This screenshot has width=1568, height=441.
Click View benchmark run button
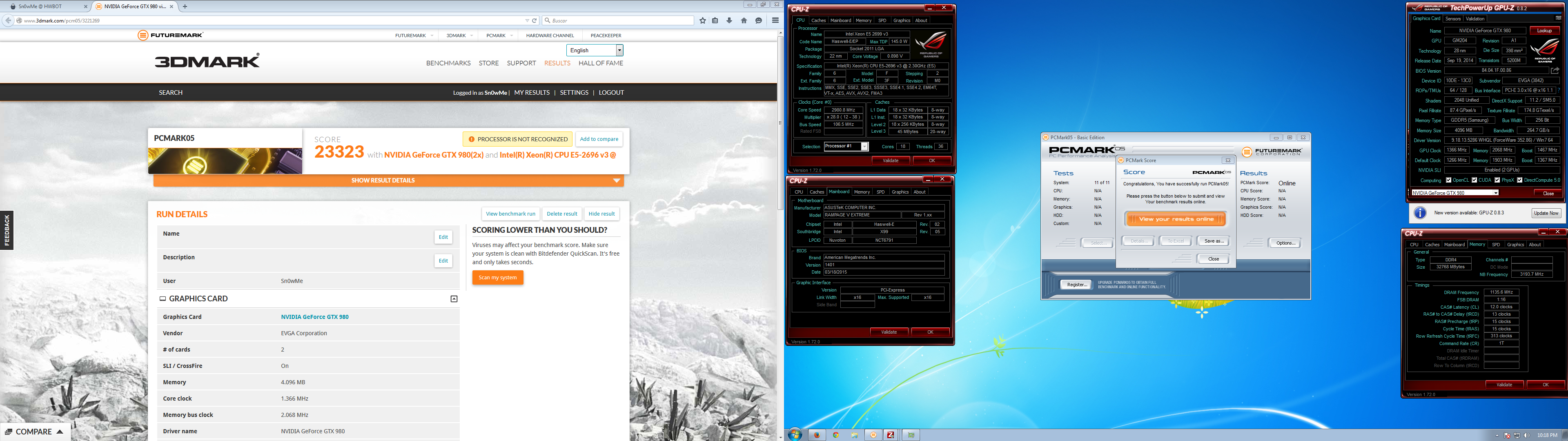511,214
